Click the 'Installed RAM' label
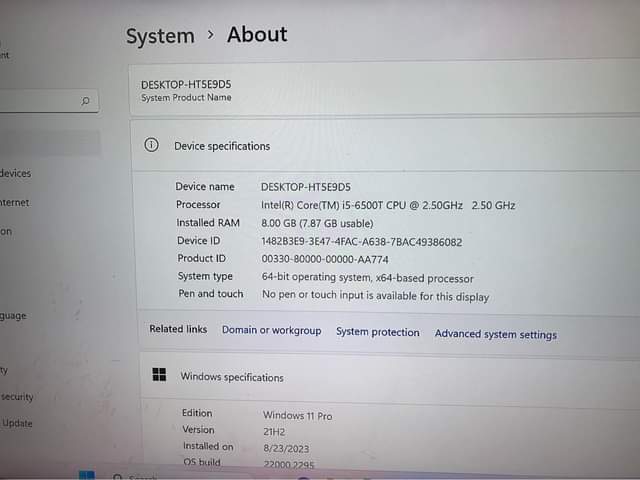Viewport: 640px width, 480px height. click(208, 223)
